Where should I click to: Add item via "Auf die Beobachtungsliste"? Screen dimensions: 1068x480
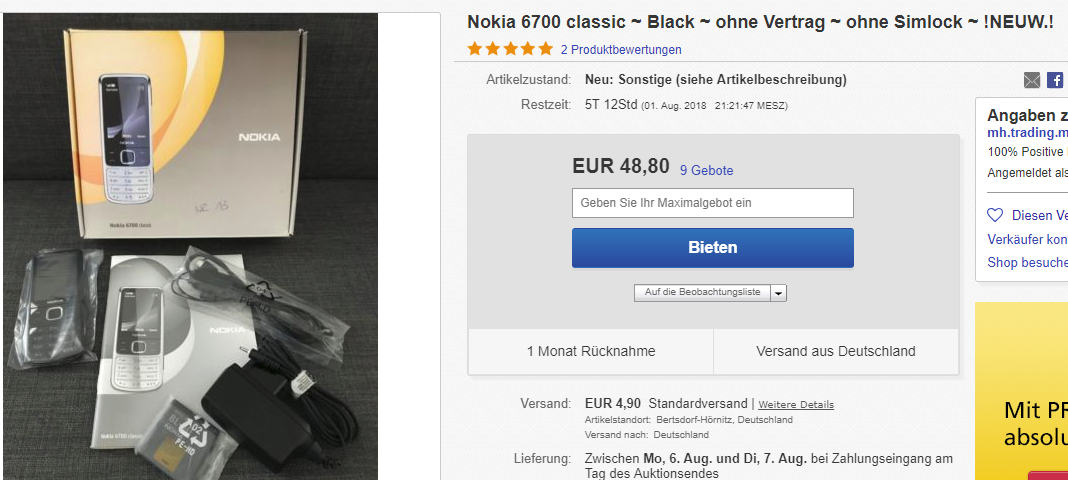tap(702, 293)
